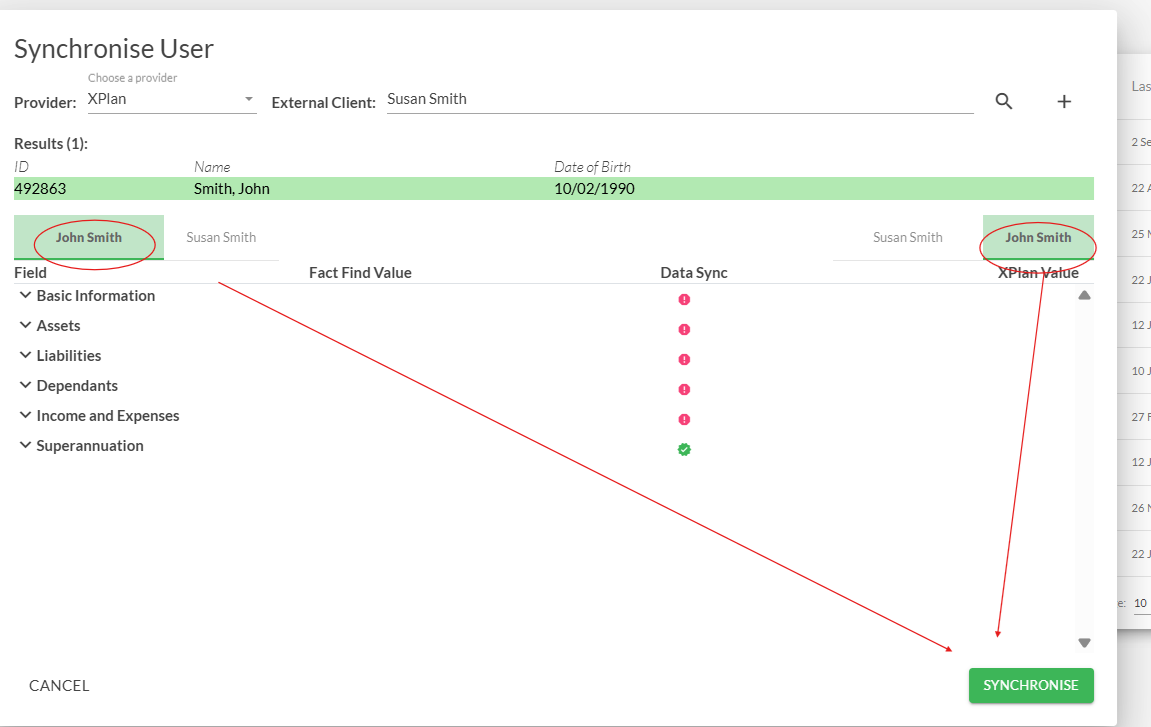Click the Fact Find Value column header
This screenshot has width=1151, height=727.
[360, 272]
